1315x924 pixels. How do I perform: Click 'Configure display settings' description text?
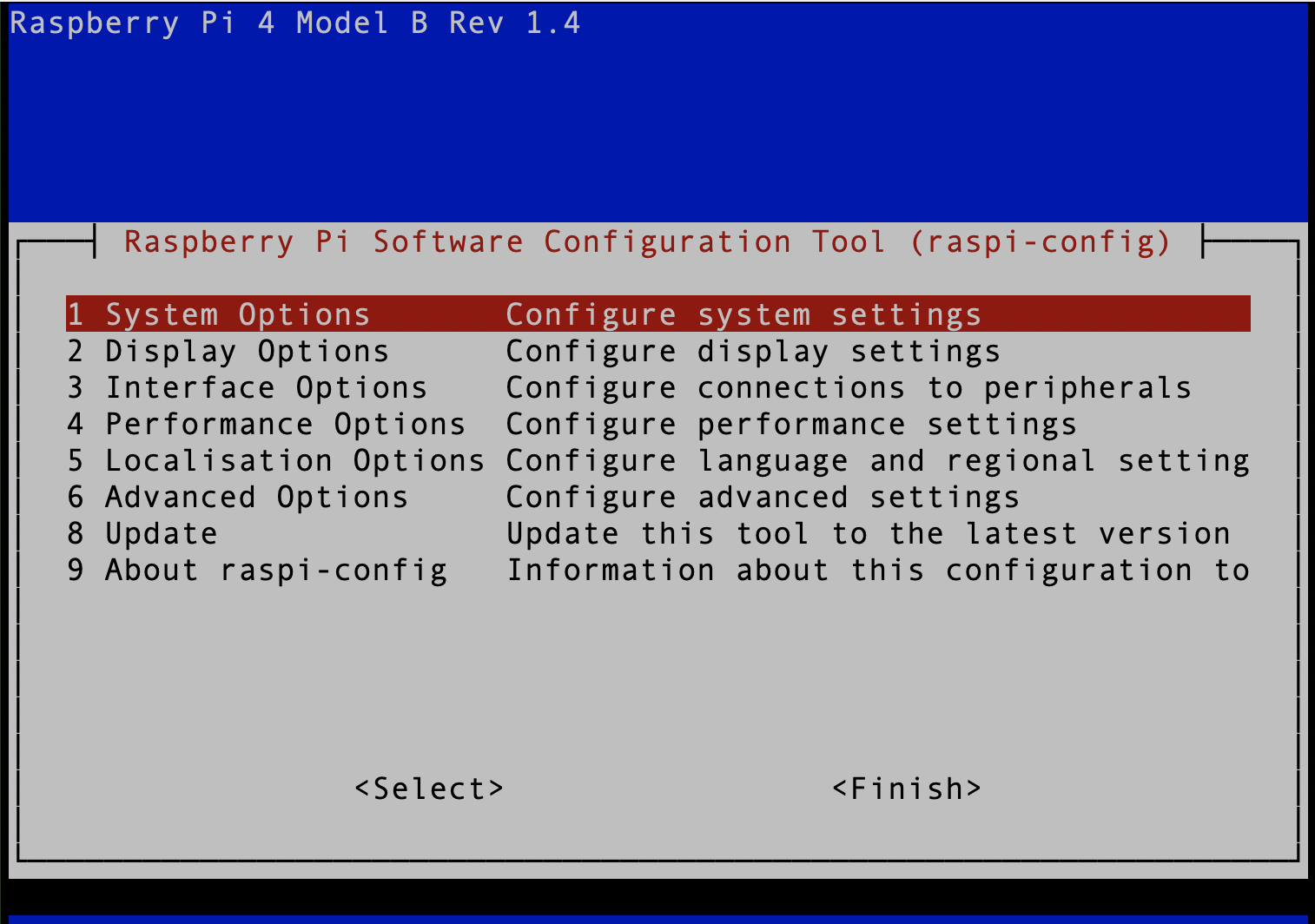click(753, 352)
